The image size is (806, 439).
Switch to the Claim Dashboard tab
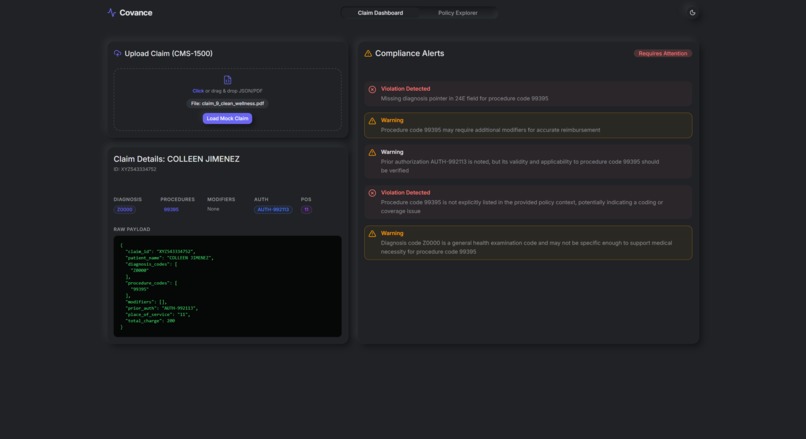pyautogui.click(x=380, y=13)
